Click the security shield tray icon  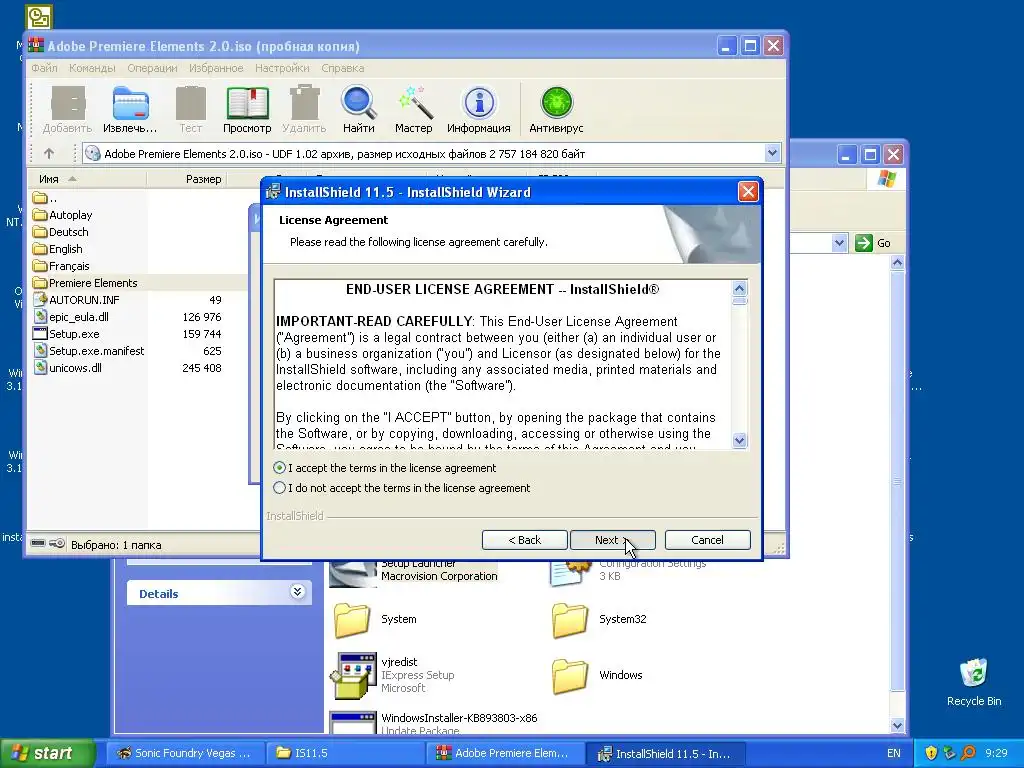[x=931, y=753]
